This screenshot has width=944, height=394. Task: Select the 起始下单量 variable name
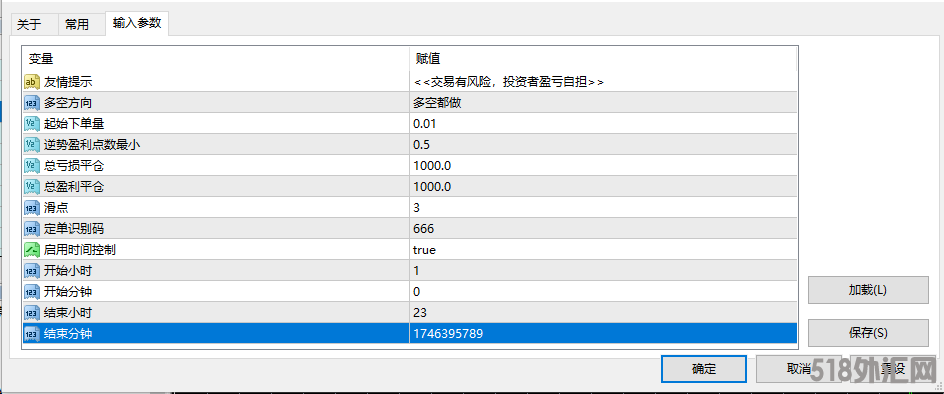(74, 124)
